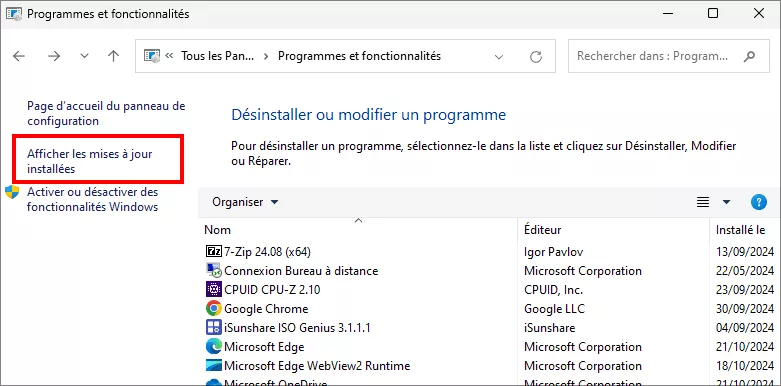Click the Google LLC publisher cell

point(554,309)
